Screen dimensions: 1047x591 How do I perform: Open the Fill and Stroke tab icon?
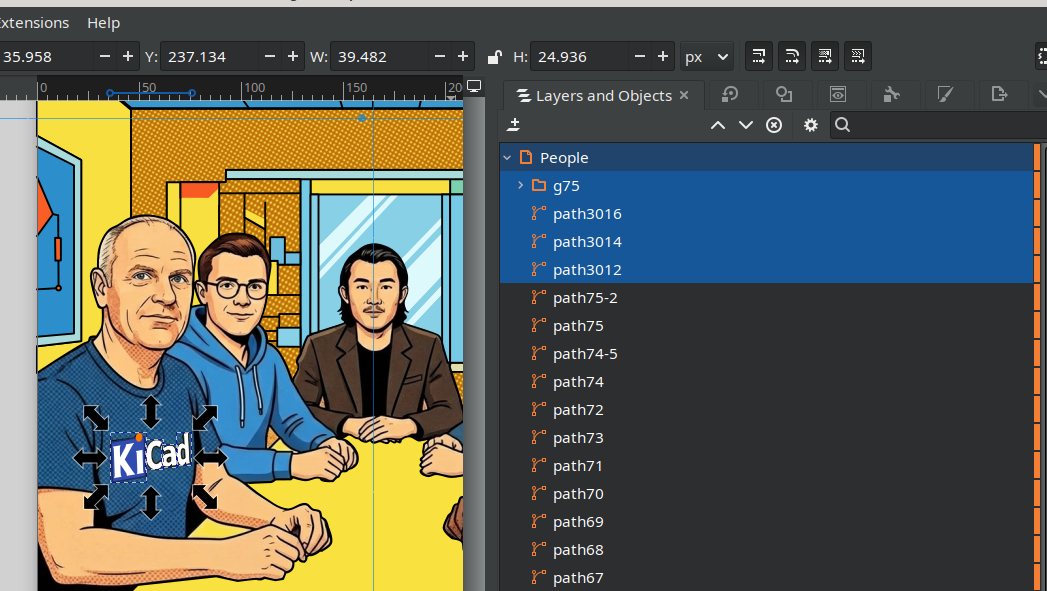[945, 95]
